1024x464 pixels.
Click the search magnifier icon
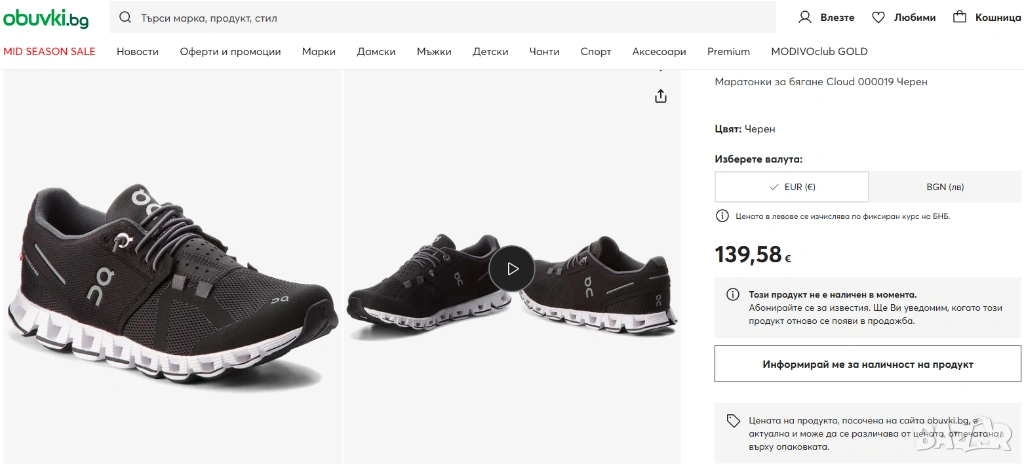click(x=125, y=17)
